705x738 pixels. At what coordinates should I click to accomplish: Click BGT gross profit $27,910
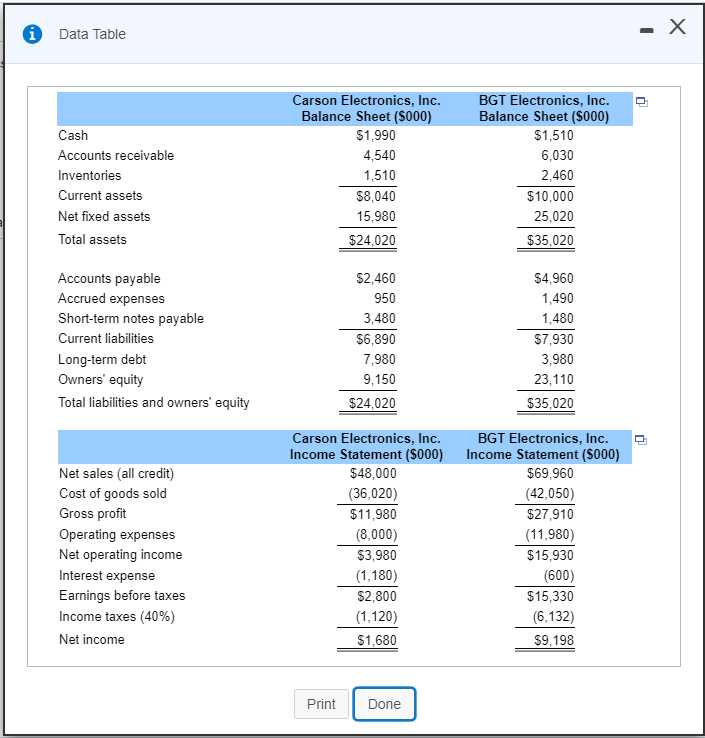[550, 514]
